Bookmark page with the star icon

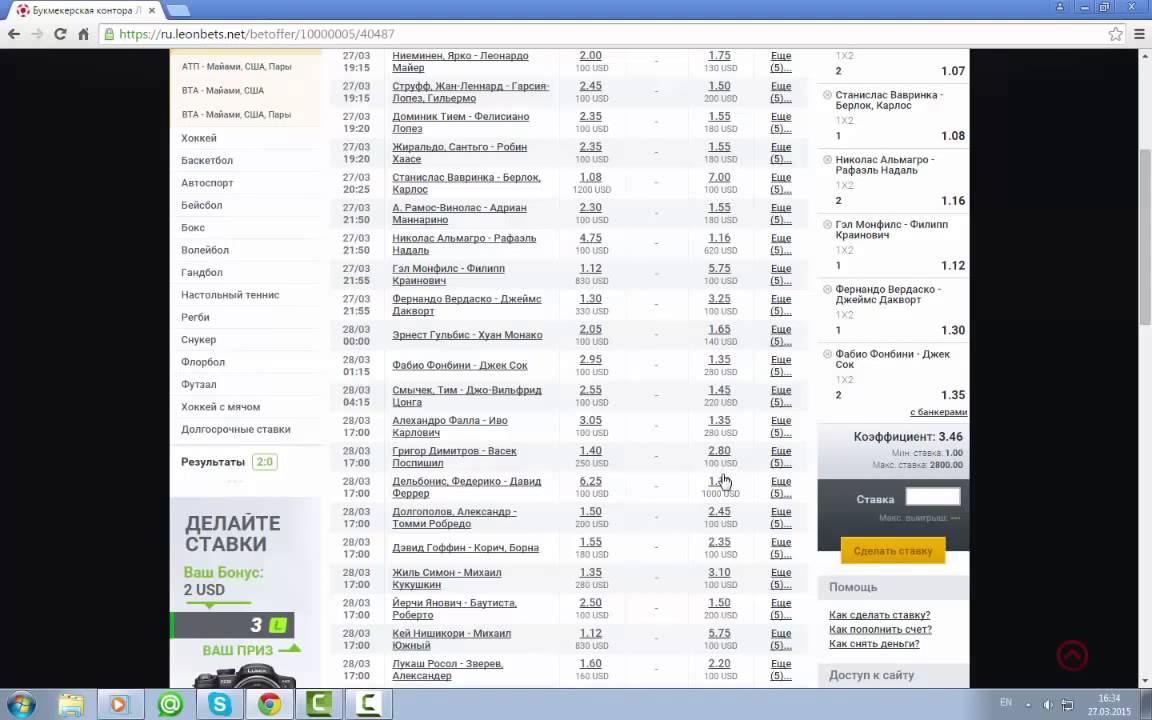click(1115, 34)
